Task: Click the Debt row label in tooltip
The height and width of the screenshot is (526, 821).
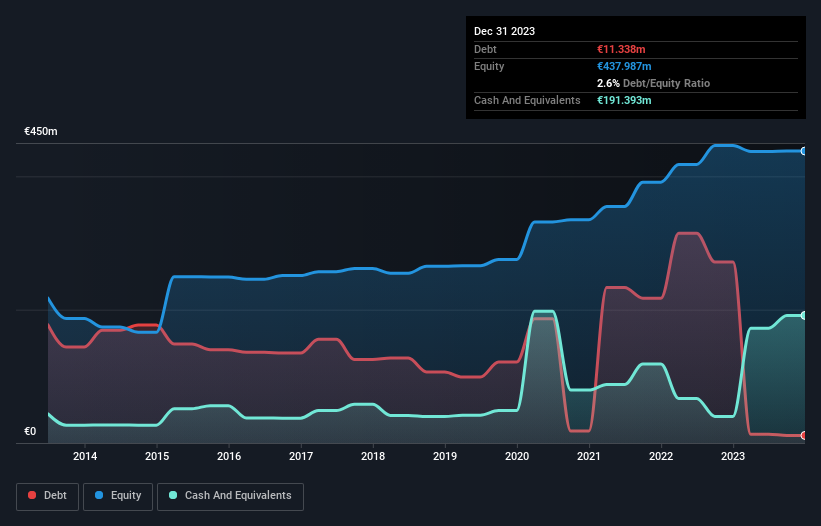Action: pos(485,49)
